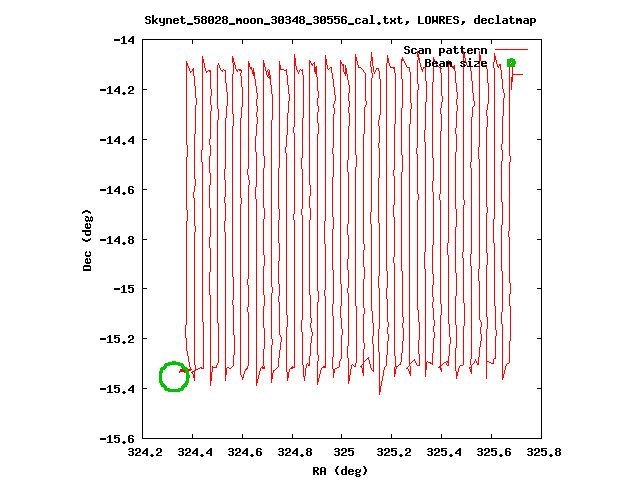640x480 pixels.
Task: Click the 'Scan pattern' legend label
Action: pos(445,50)
